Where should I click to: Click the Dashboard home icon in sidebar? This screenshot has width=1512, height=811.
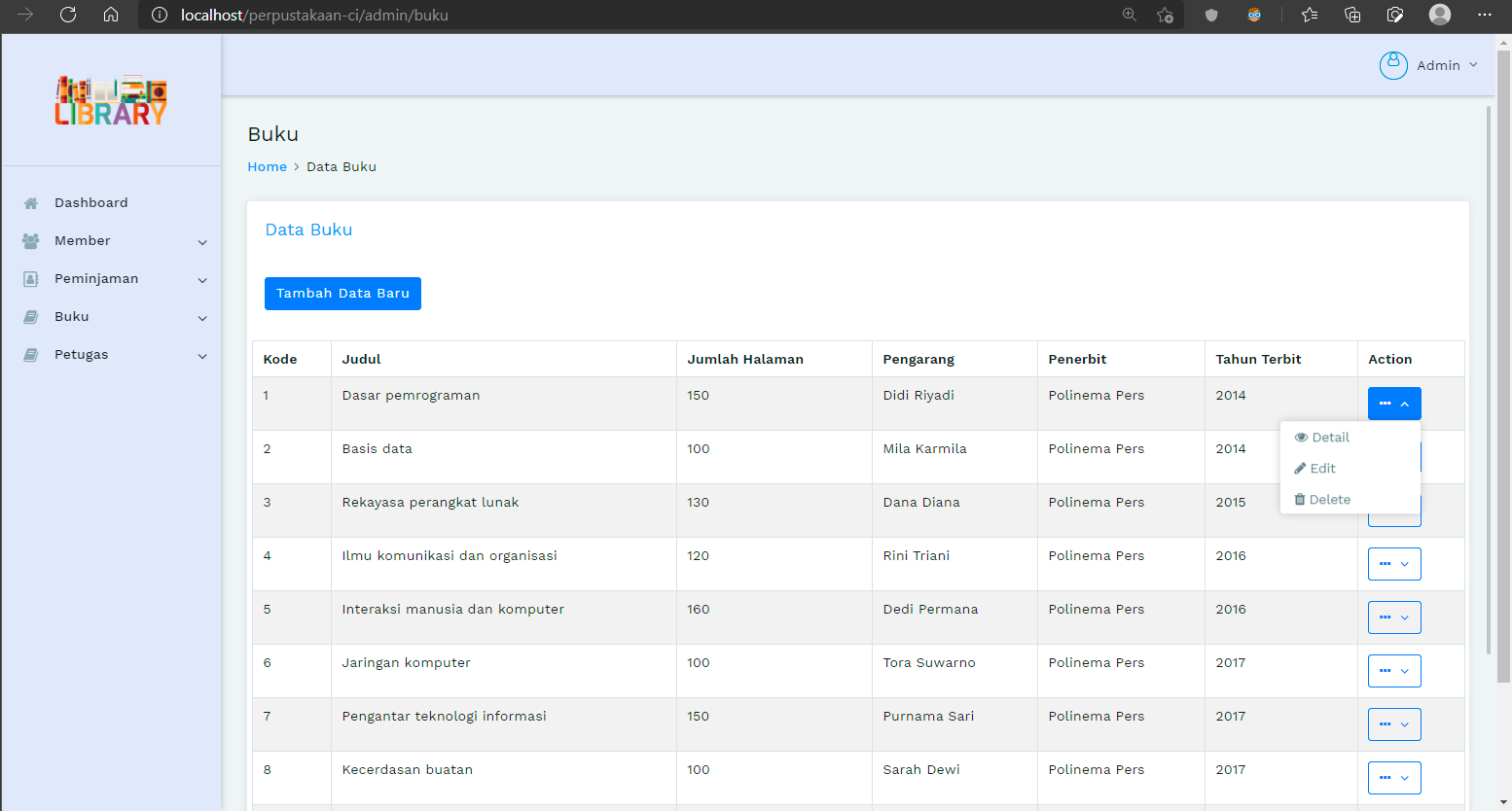pyautogui.click(x=31, y=203)
